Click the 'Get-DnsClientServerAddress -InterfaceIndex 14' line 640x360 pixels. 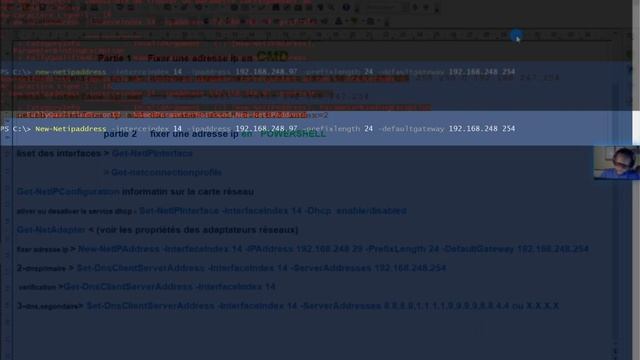coord(169,287)
